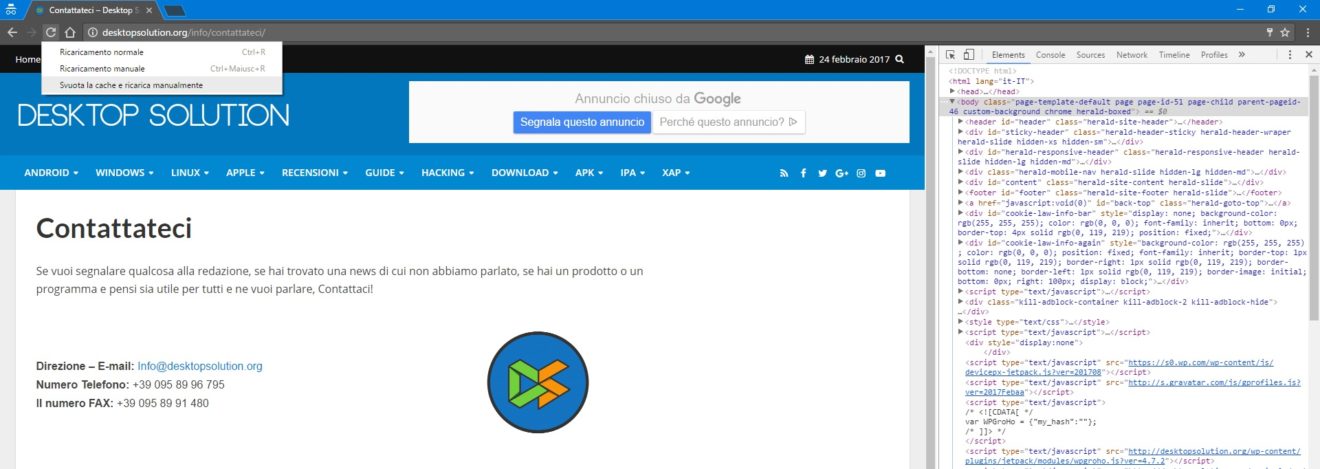This screenshot has width=1320, height=469.
Task: Open the Twitter social icon
Action: click(822, 173)
